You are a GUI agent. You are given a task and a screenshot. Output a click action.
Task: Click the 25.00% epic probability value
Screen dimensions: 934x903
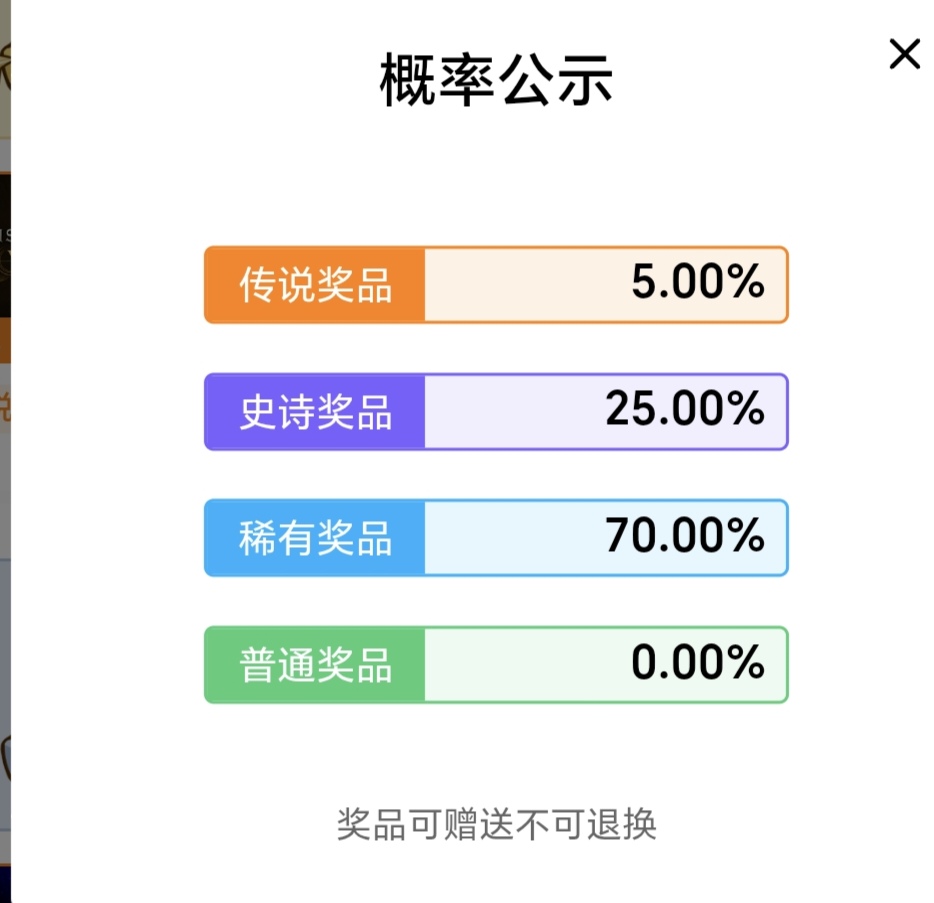pos(684,410)
